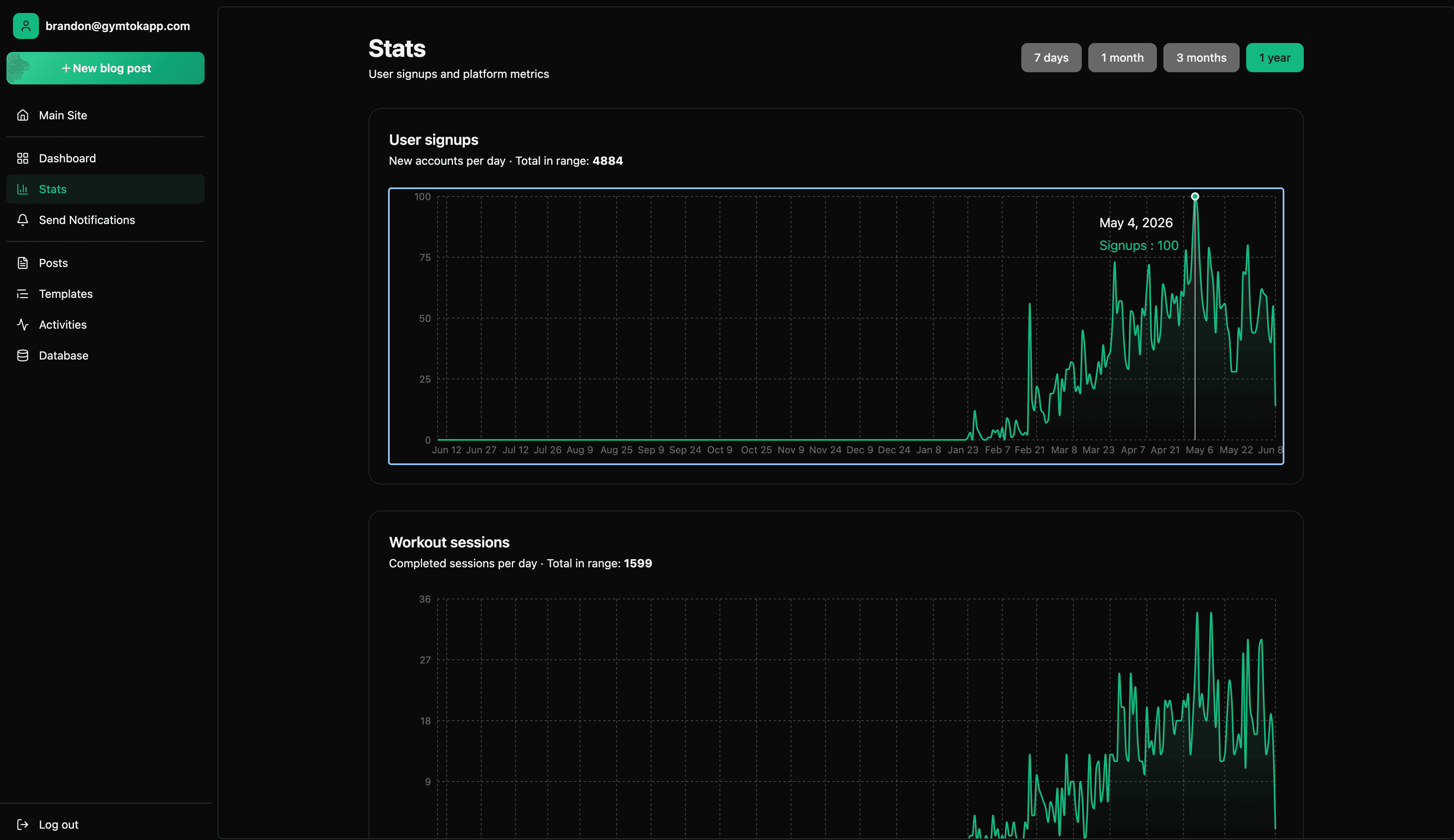Open the Templates section
This screenshot has width=1454, height=840.
106,294
